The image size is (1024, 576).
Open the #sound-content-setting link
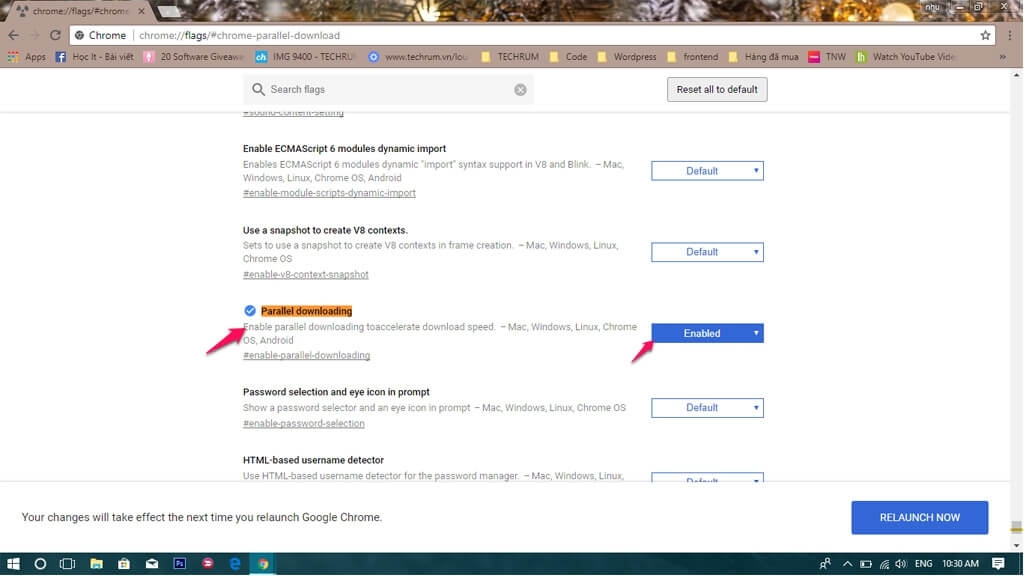pyautogui.click(x=293, y=112)
